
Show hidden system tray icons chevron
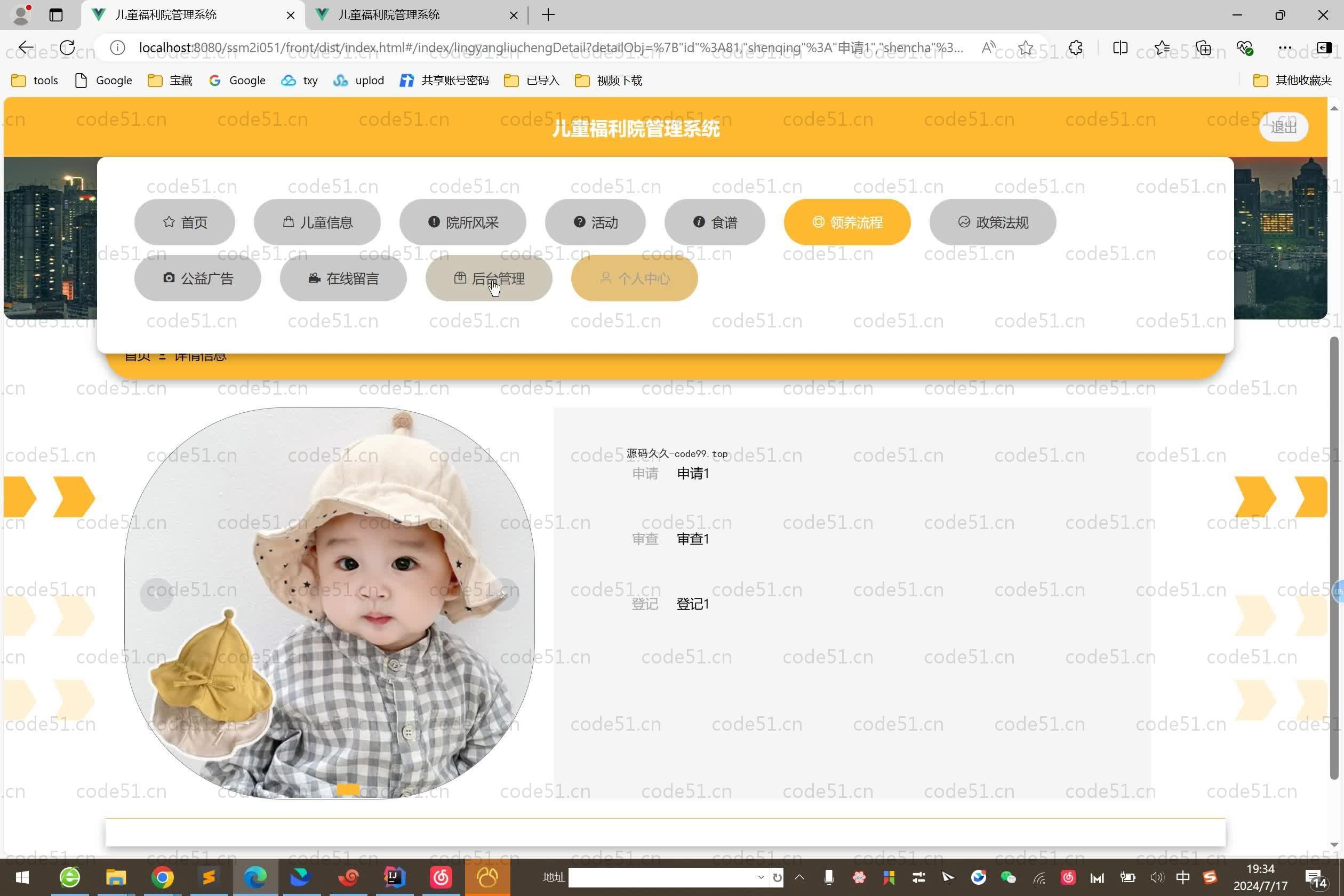click(x=799, y=877)
